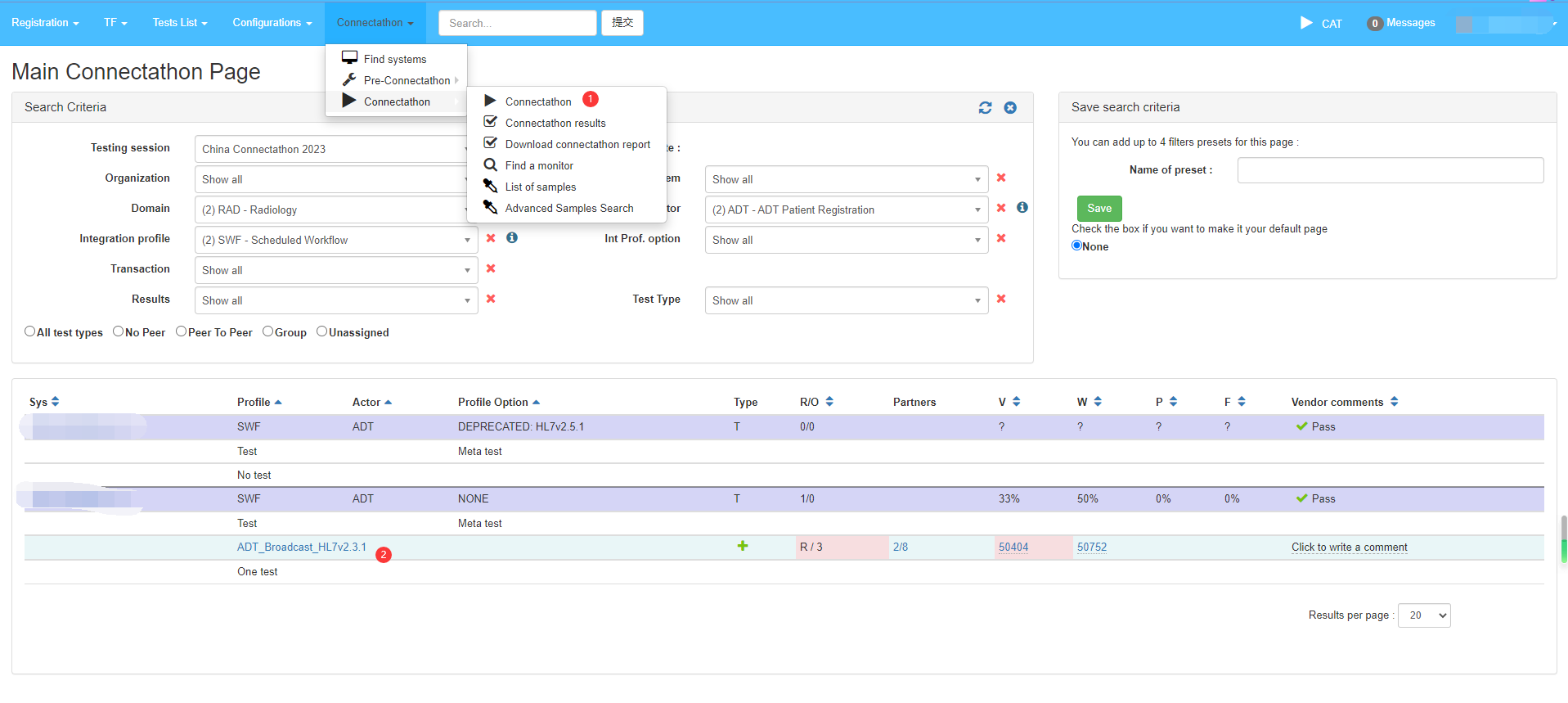Viewport: 1568px width, 703px height.
Task: Clear the Results filter
Action: 491,299
